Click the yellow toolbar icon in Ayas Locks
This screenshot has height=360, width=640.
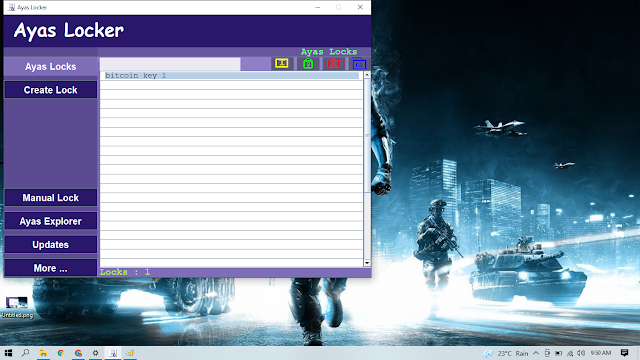(x=282, y=63)
